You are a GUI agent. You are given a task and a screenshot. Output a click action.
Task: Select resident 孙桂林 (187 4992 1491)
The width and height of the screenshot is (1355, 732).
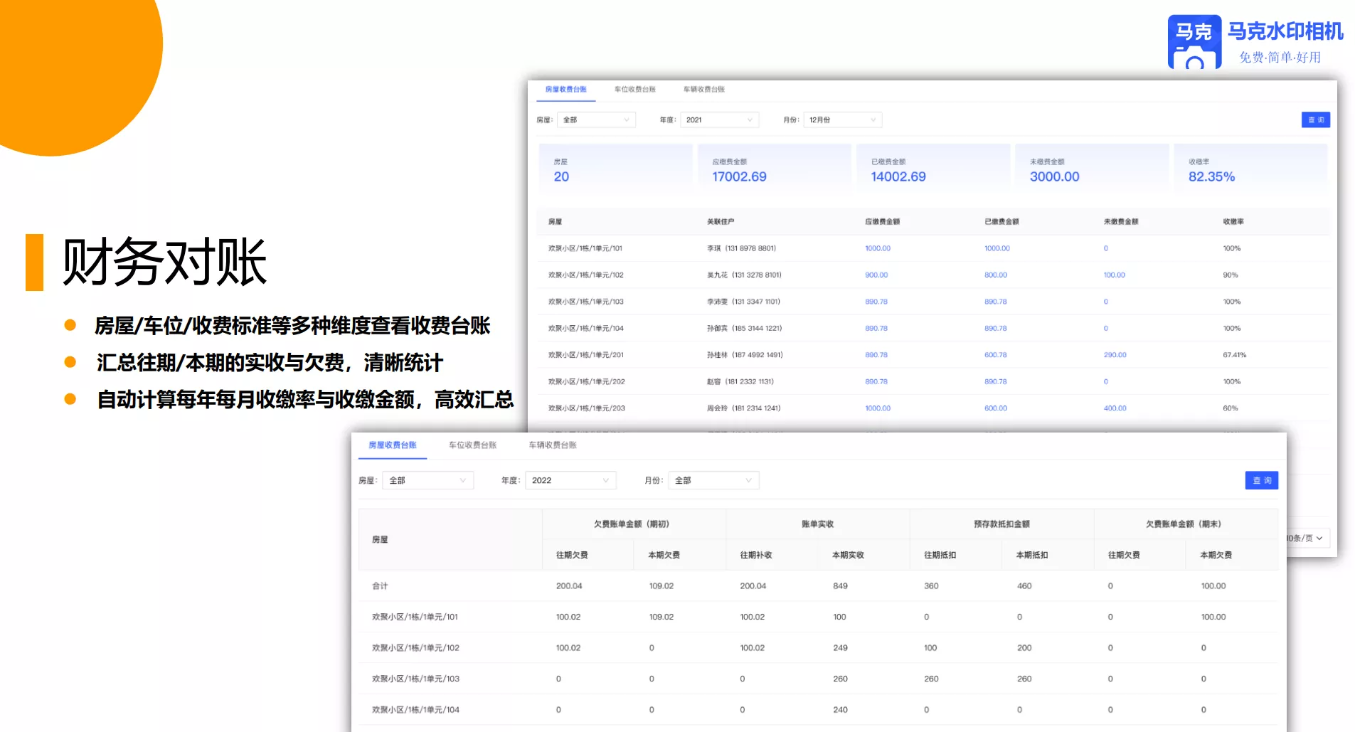(x=744, y=355)
